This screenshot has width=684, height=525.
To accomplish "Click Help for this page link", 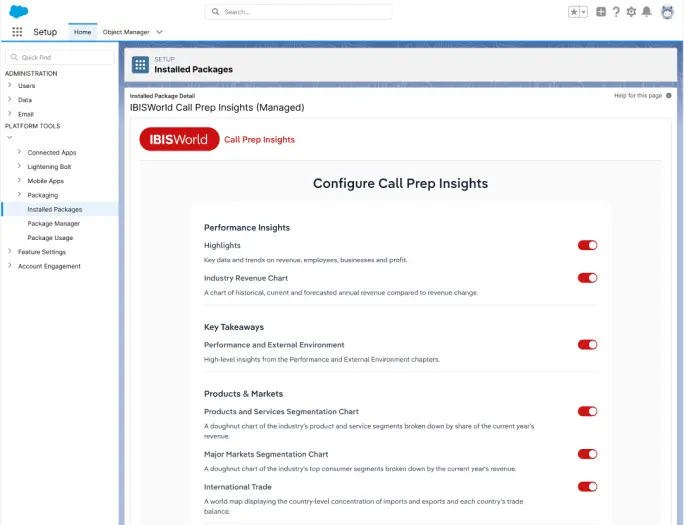I will pos(637,95).
